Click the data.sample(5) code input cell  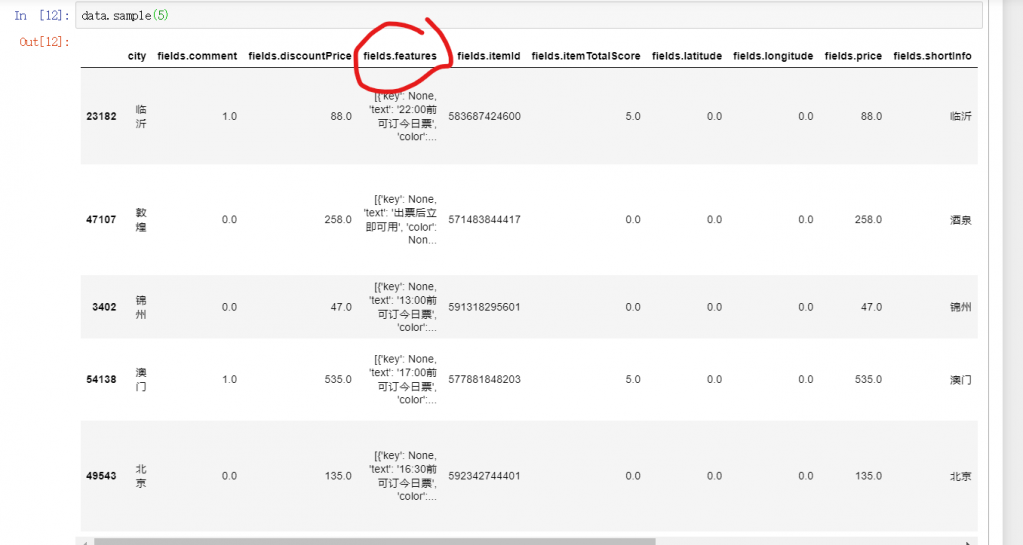point(528,16)
